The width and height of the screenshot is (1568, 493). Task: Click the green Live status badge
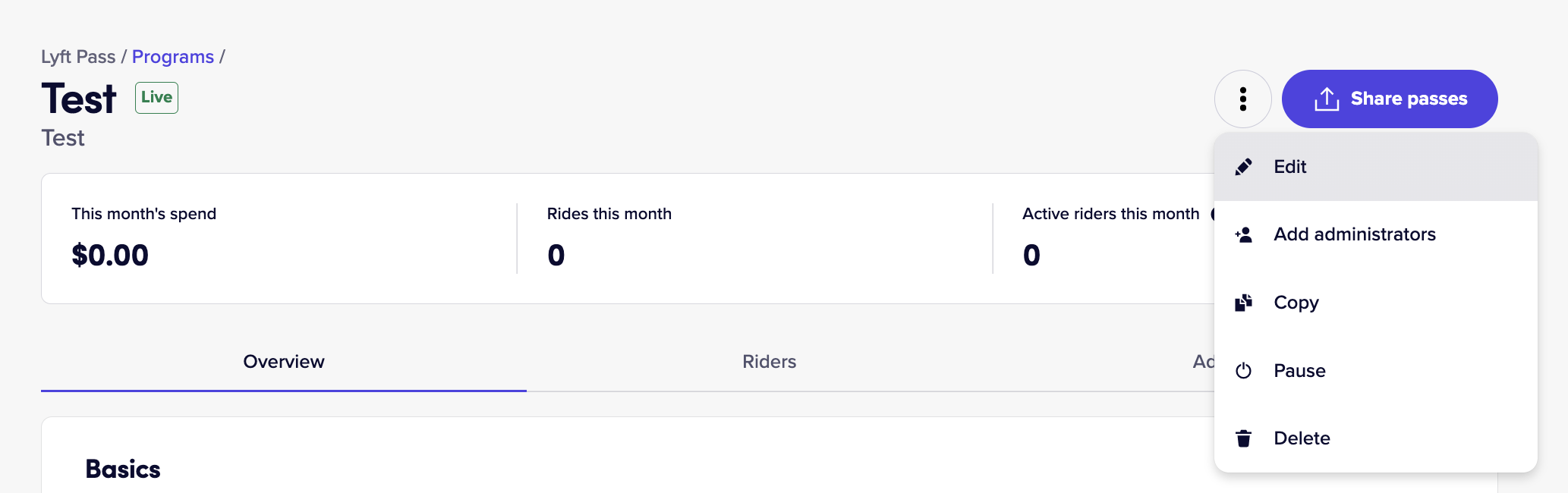point(156,98)
